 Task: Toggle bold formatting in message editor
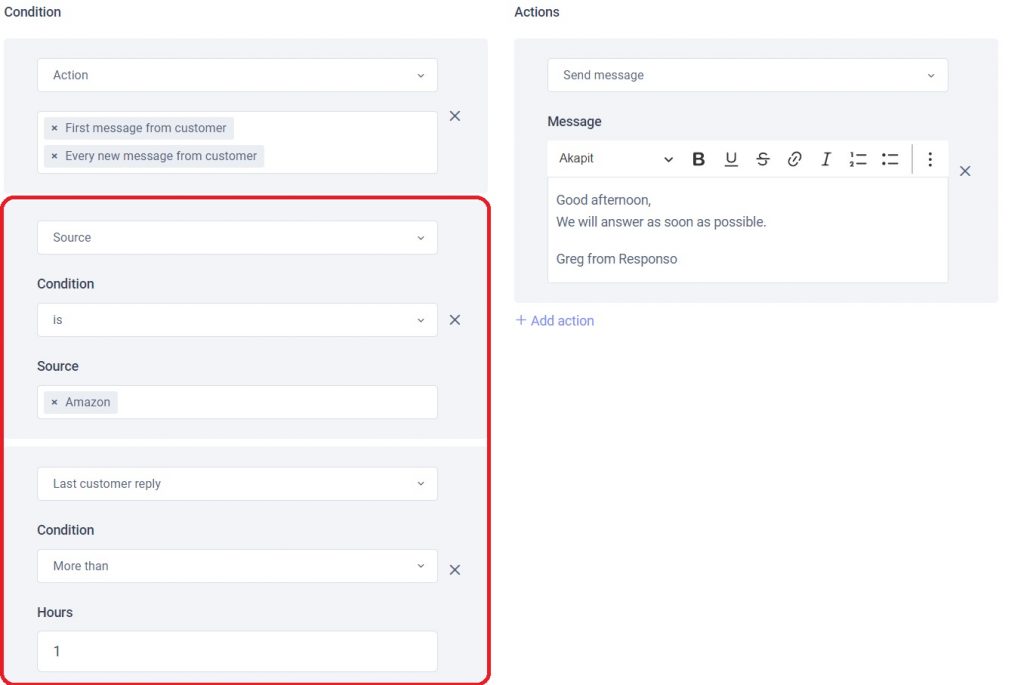tap(699, 159)
